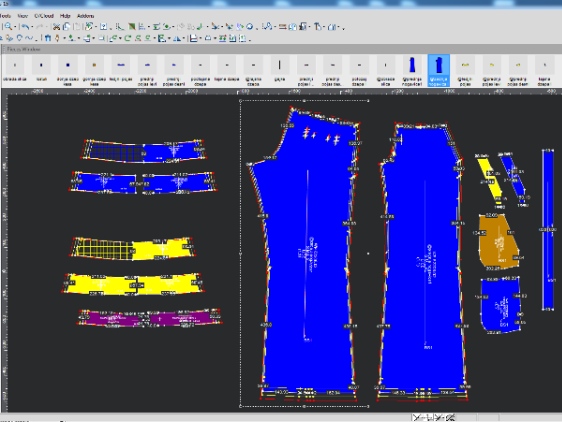Open the Help menu
The image size is (562, 422).
point(65,16)
